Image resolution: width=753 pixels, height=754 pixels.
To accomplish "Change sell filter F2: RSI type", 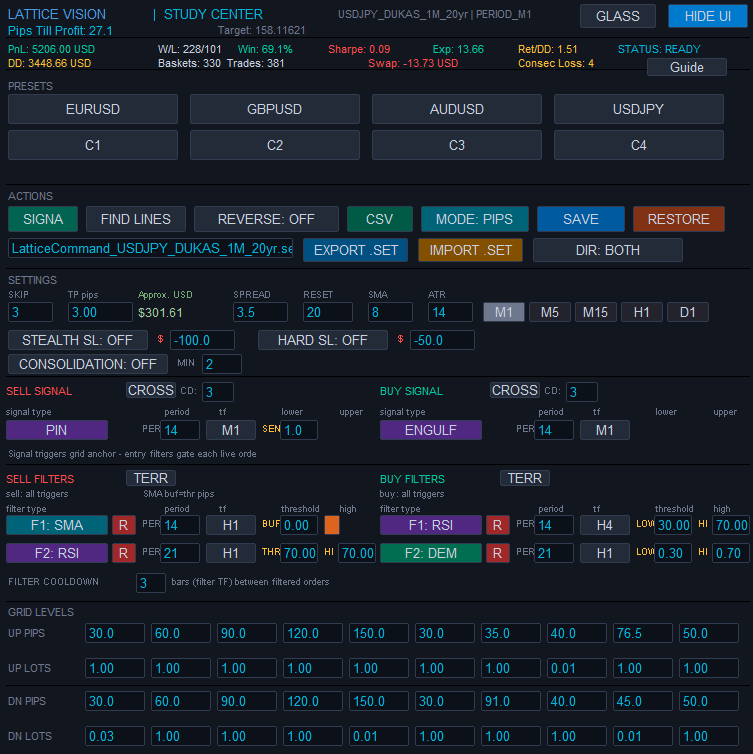I will 57,553.
